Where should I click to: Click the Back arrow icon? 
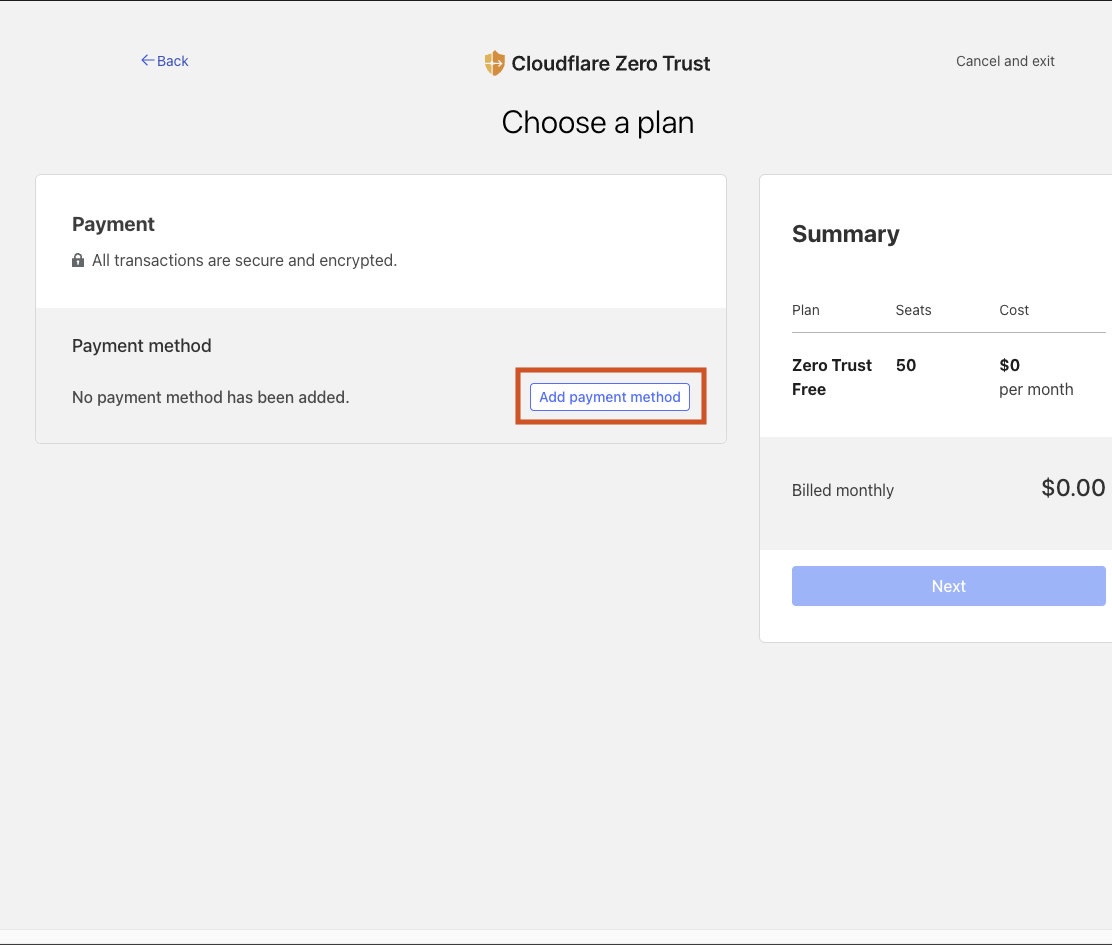pyautogui.click(x=147, y=61)
